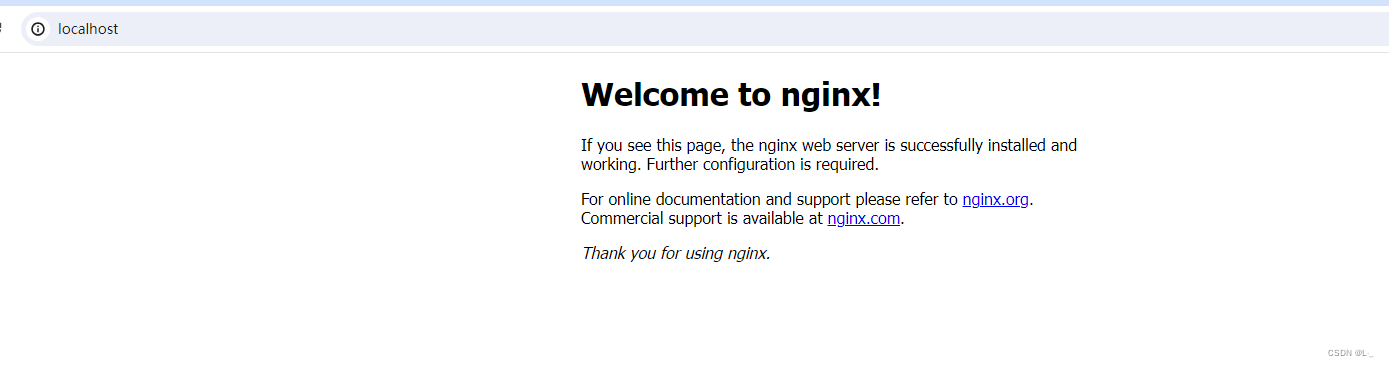This screenshot has height=367, width=1389.
Task: Open the nginx.com commercial support link
Action: point(863,218)
